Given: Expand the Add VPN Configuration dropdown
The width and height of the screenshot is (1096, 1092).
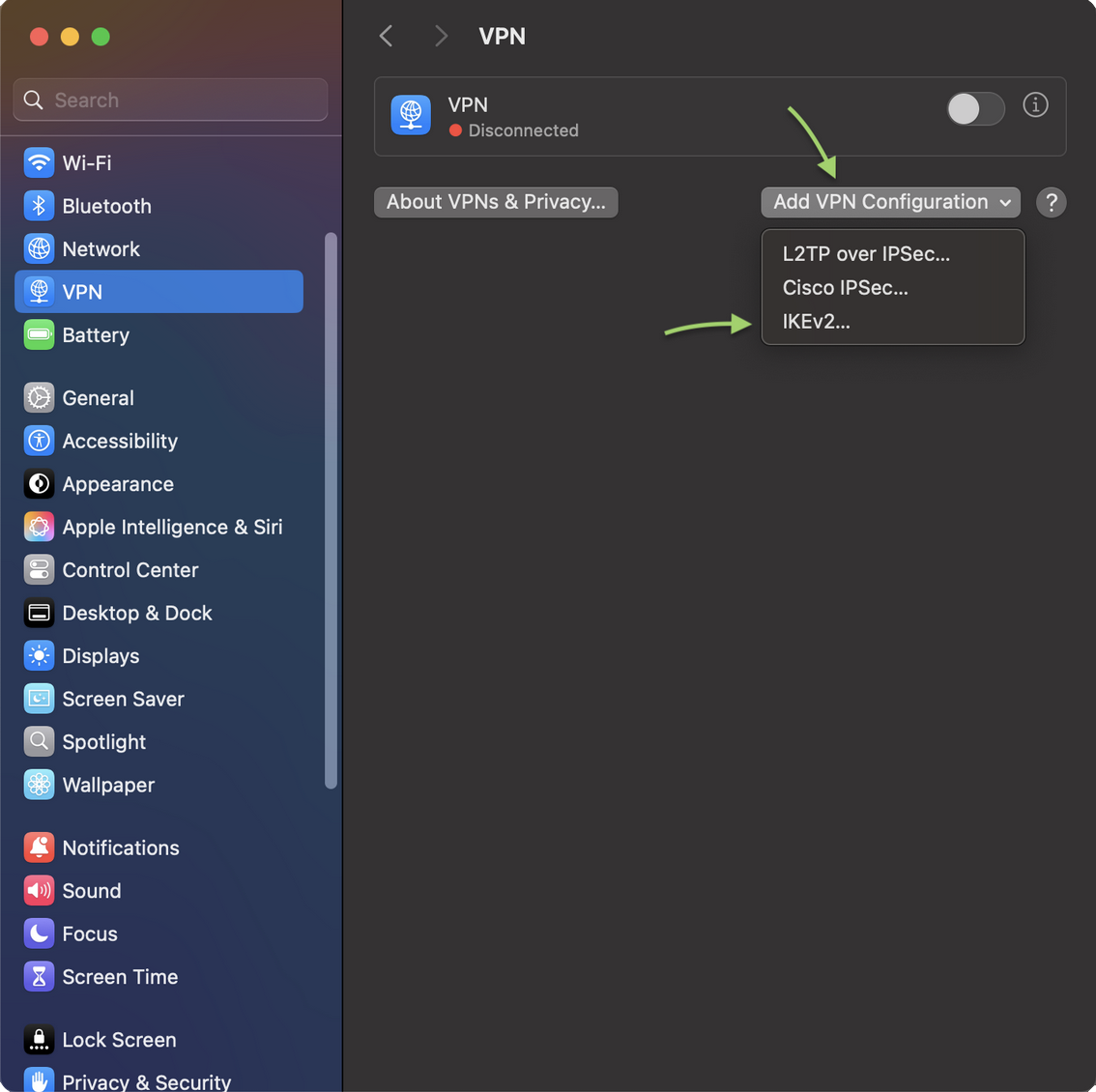Looking at the screenshot, I should click(890, 202).
